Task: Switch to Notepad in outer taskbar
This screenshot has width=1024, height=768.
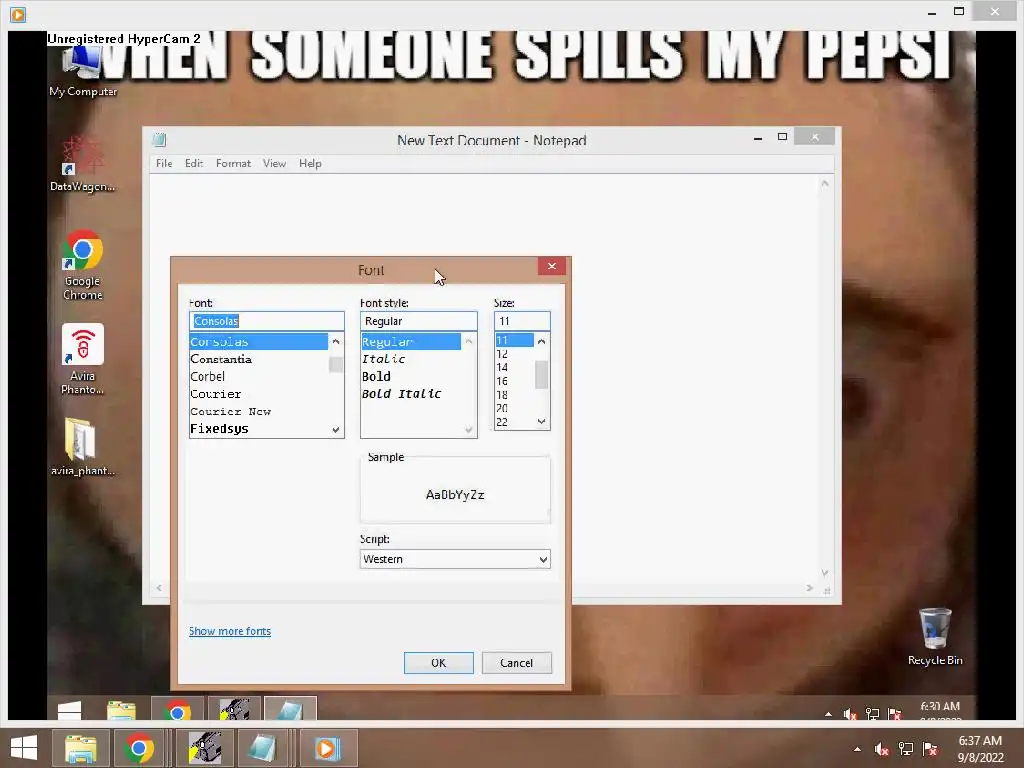Action: (x=263, y=748)
